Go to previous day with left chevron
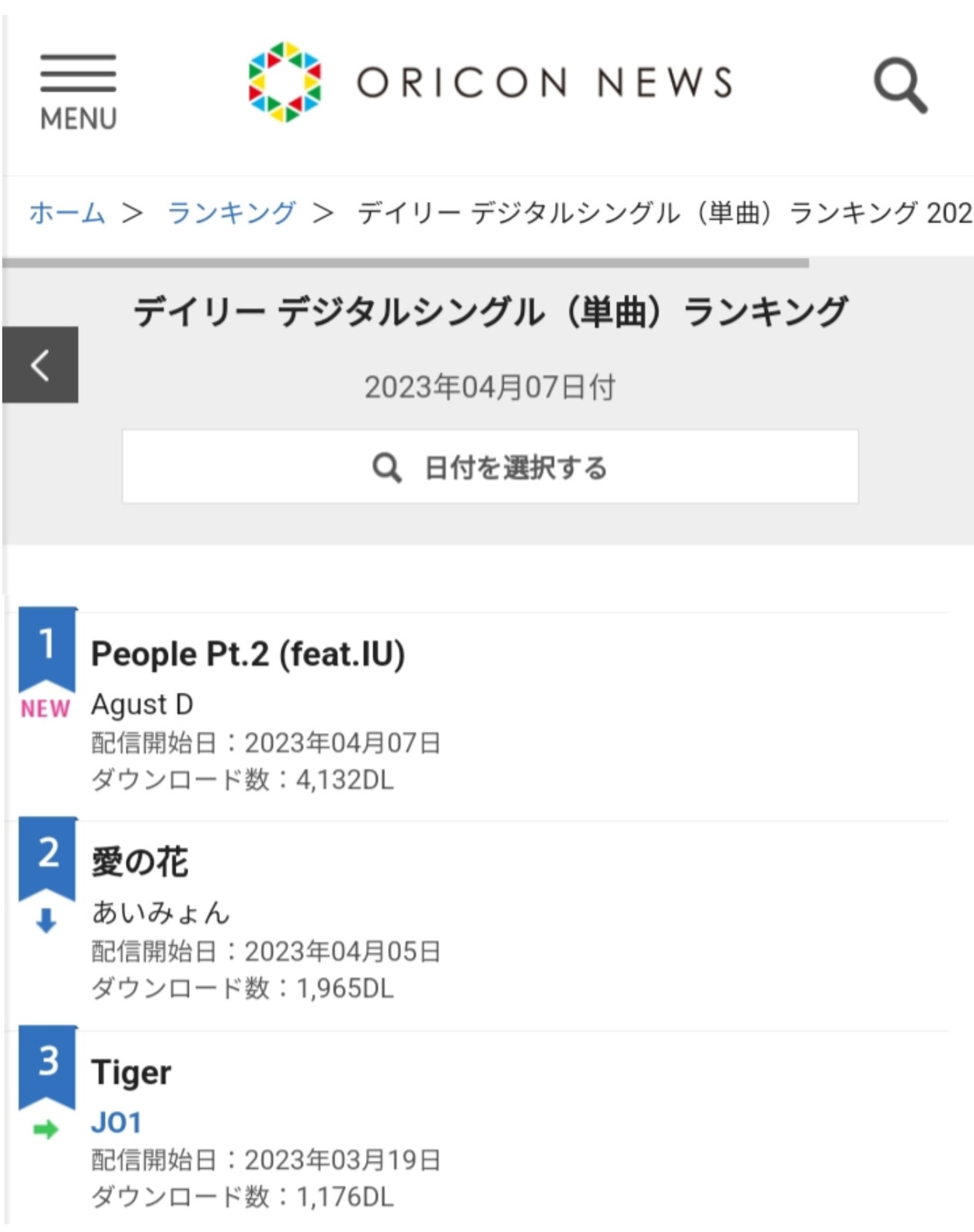Screen dimensions: 974x1232 tap(40, 365)
